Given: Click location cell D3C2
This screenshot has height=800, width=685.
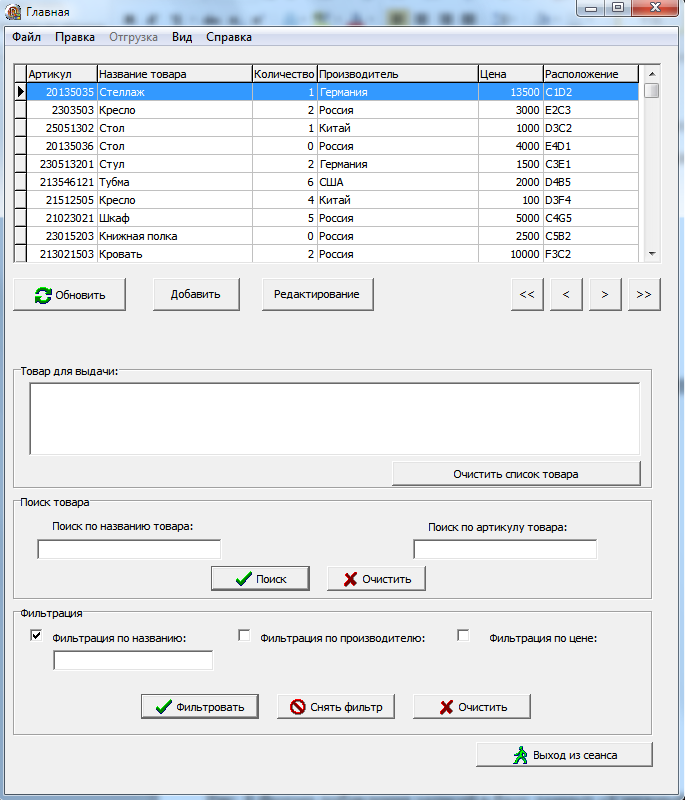Looking at the screenshot, I should [x=591, y=128].
